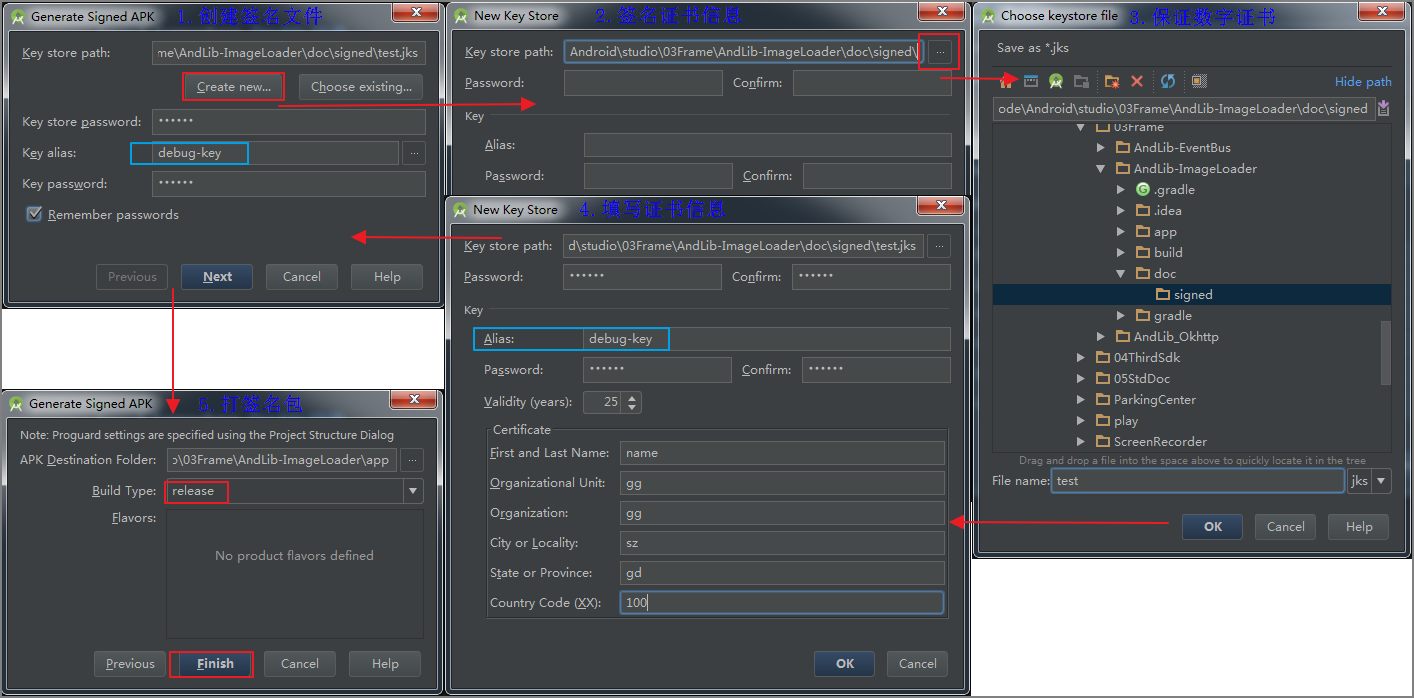Image resolution: width=1414 pixels, height=698 pixels.
Task: Expand the 04ThirdSdk folder
Action: 1081,358
